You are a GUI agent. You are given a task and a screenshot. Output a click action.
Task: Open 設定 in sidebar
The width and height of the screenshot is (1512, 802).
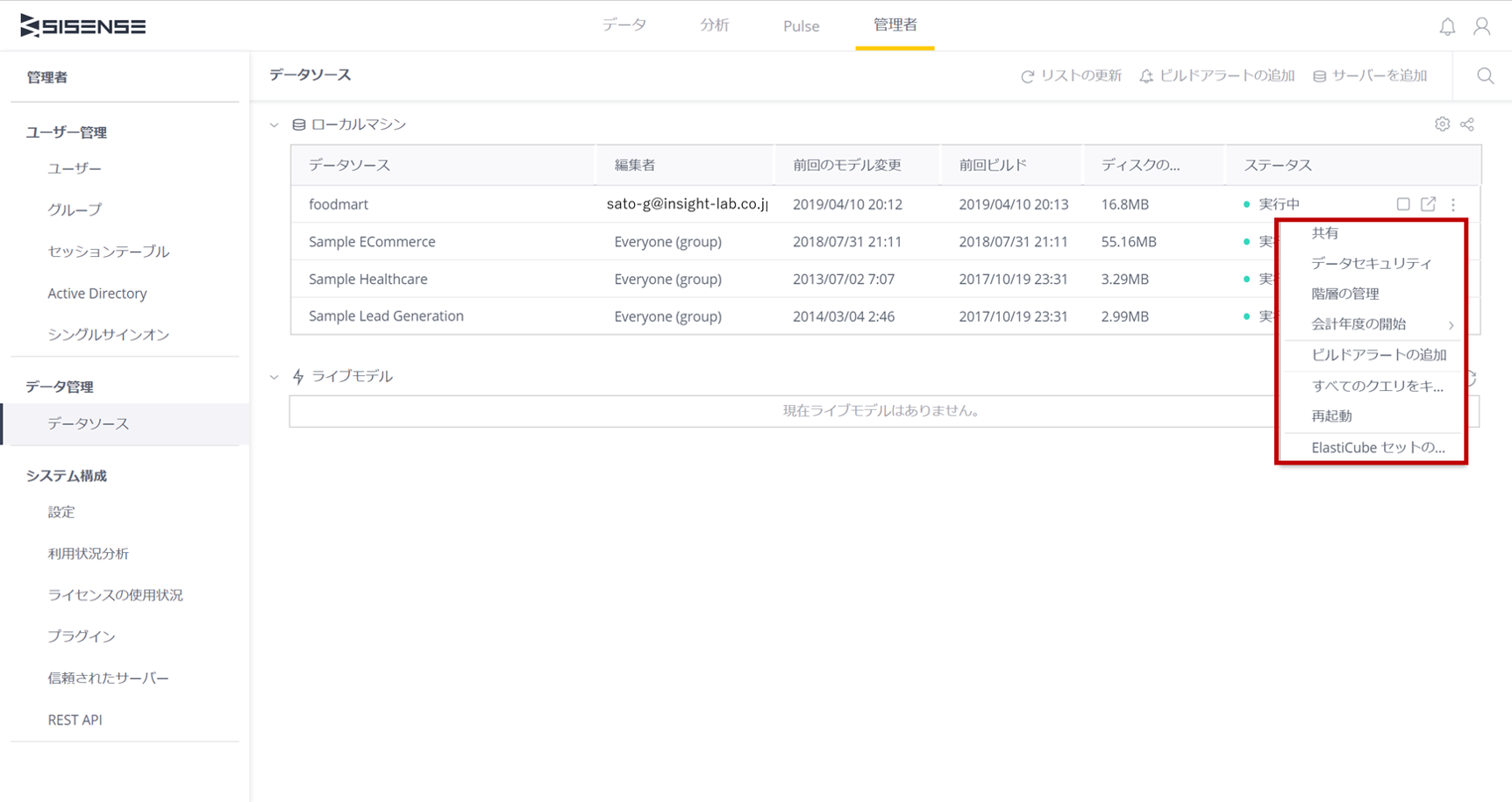61,512
